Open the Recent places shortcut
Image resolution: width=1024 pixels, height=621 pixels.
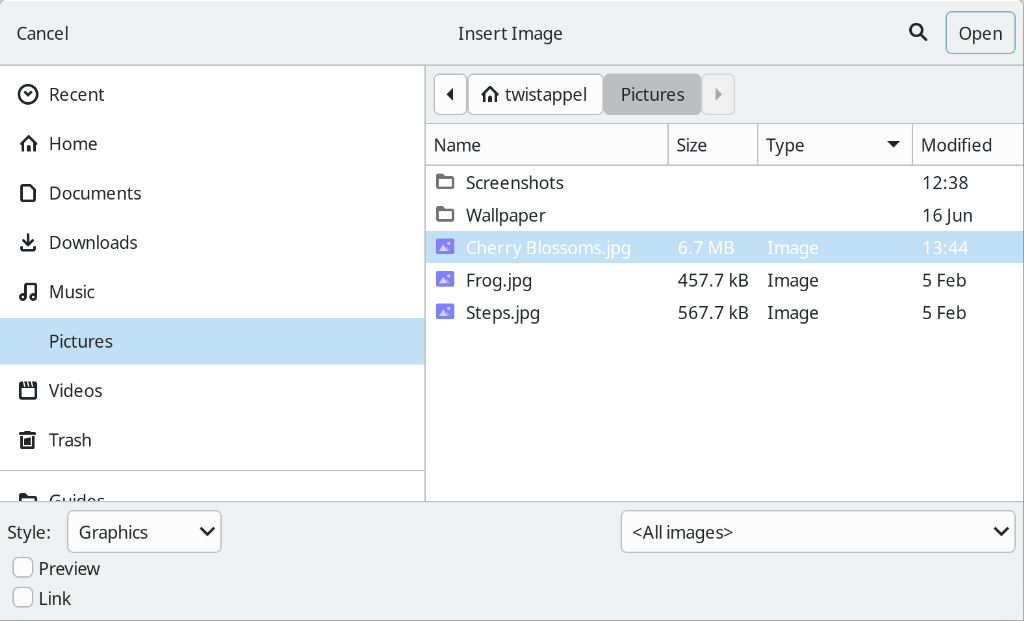click(x=76, y=94)
